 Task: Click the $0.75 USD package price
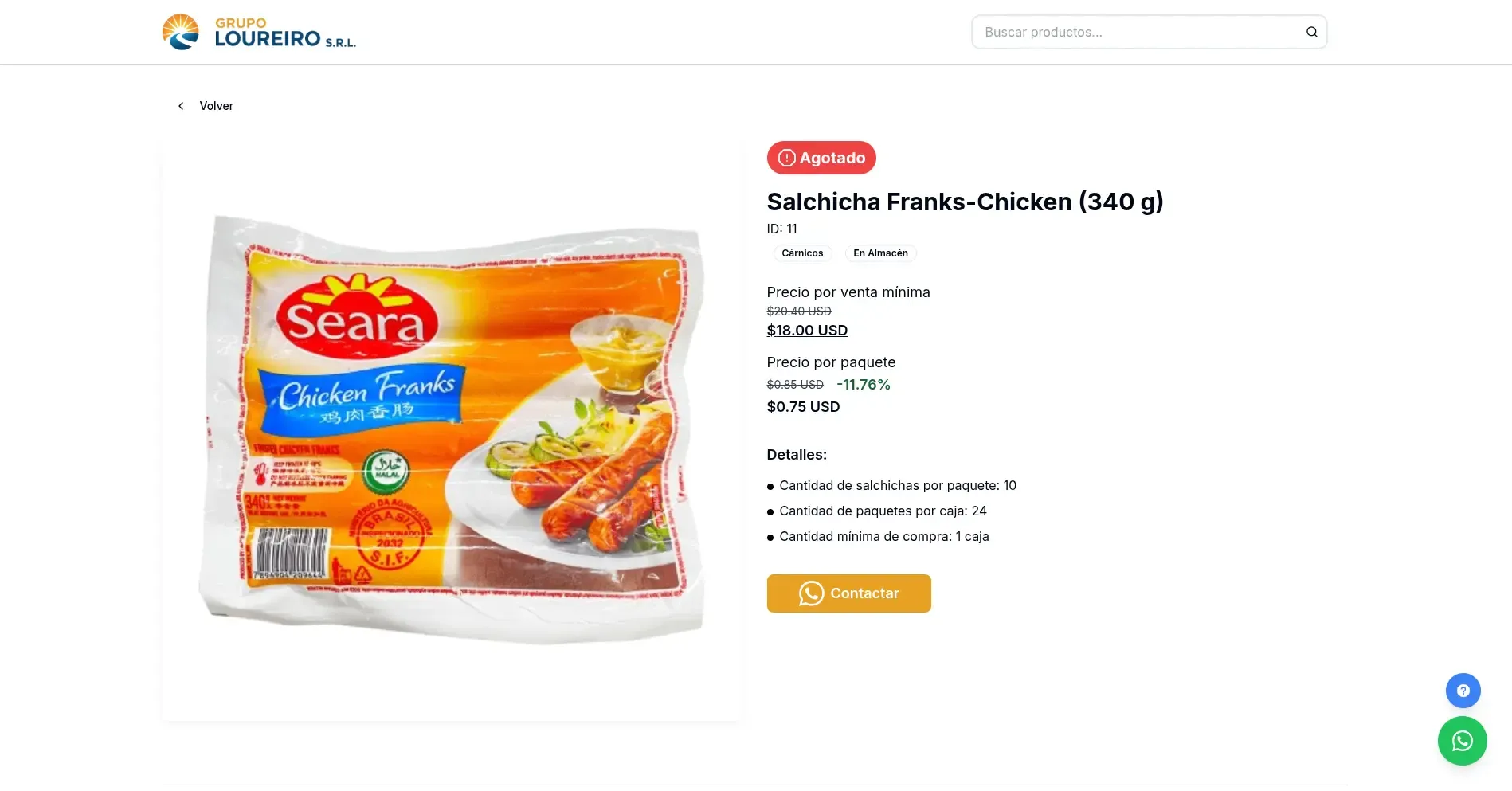click(x=803, y=407)
